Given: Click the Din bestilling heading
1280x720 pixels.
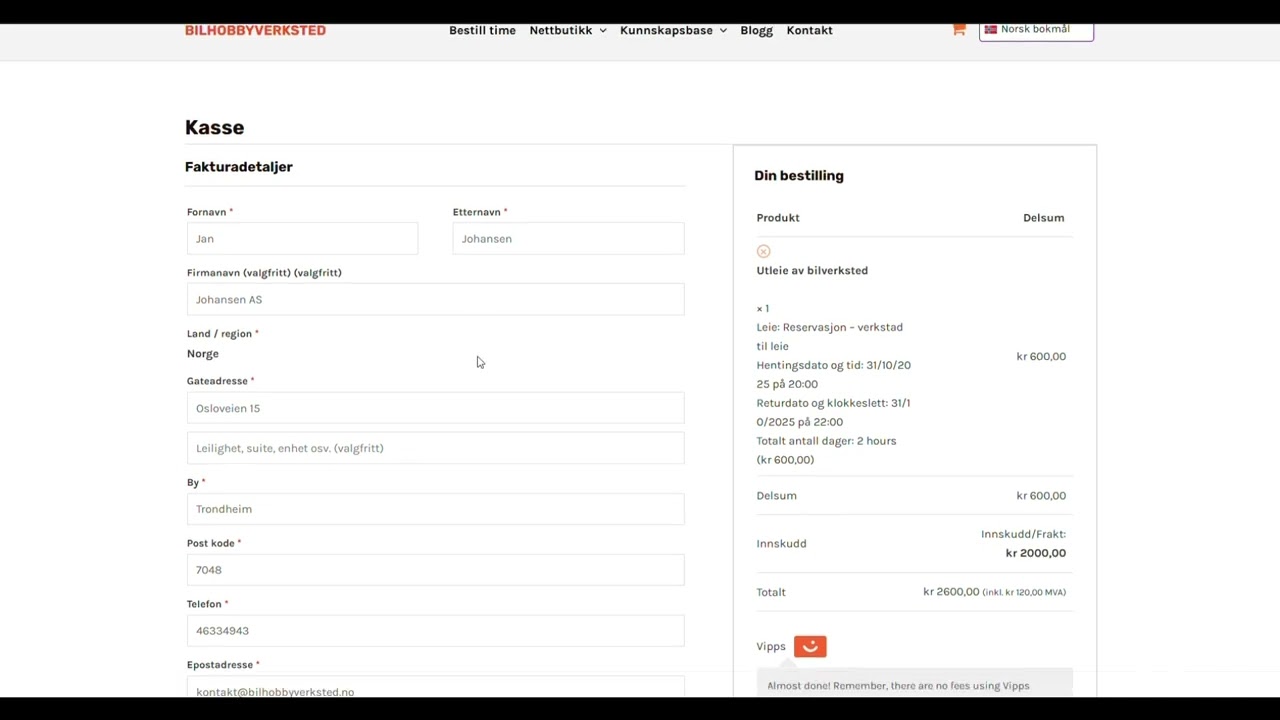Looking at the screenshot, I should (x=799, y=176).
